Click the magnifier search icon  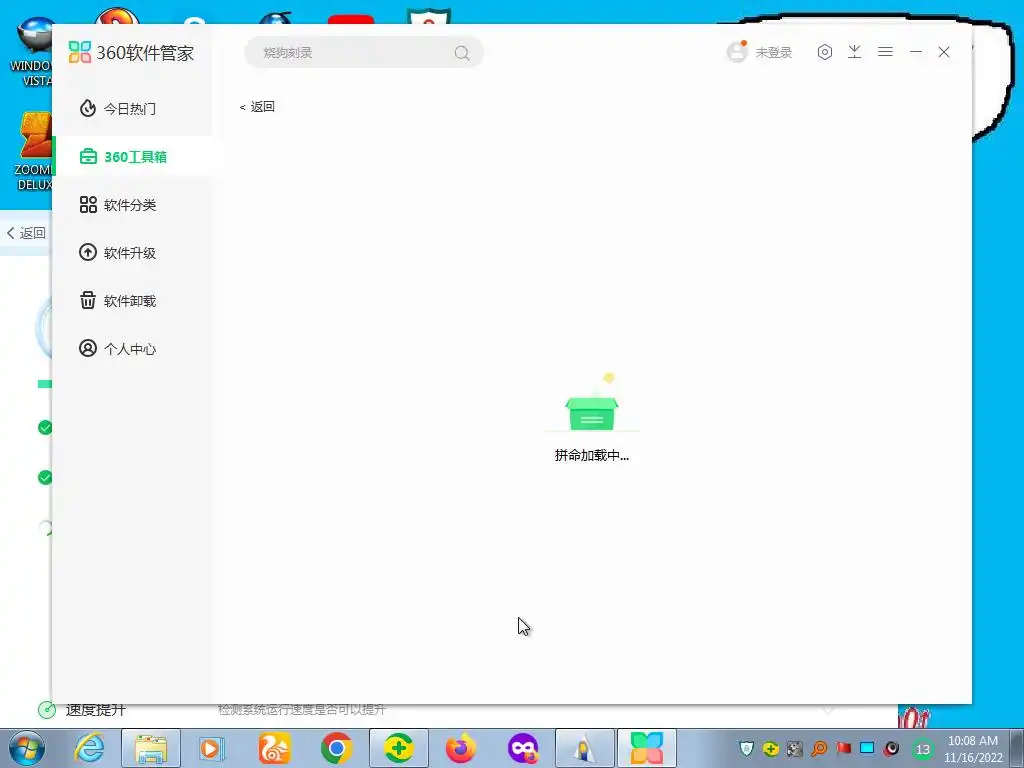(x=462, y=53)
